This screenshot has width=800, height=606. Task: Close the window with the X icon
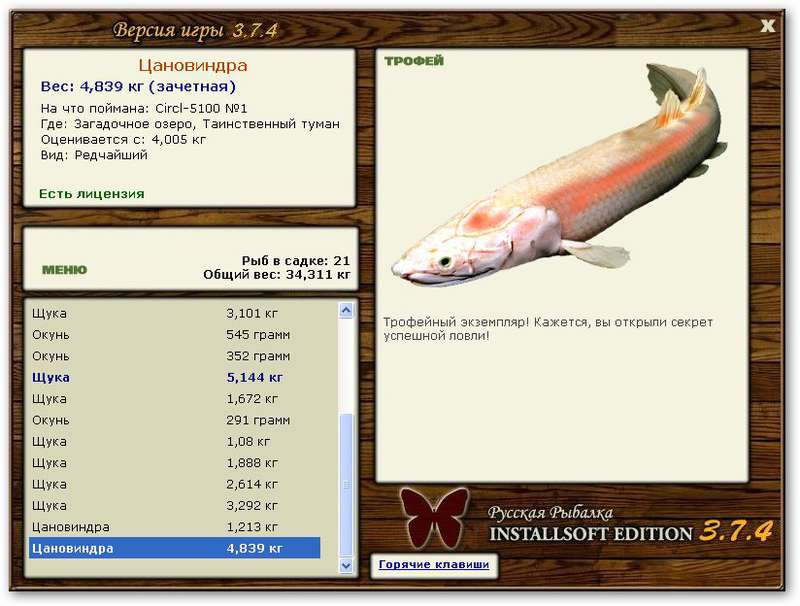tap(767, 26)
